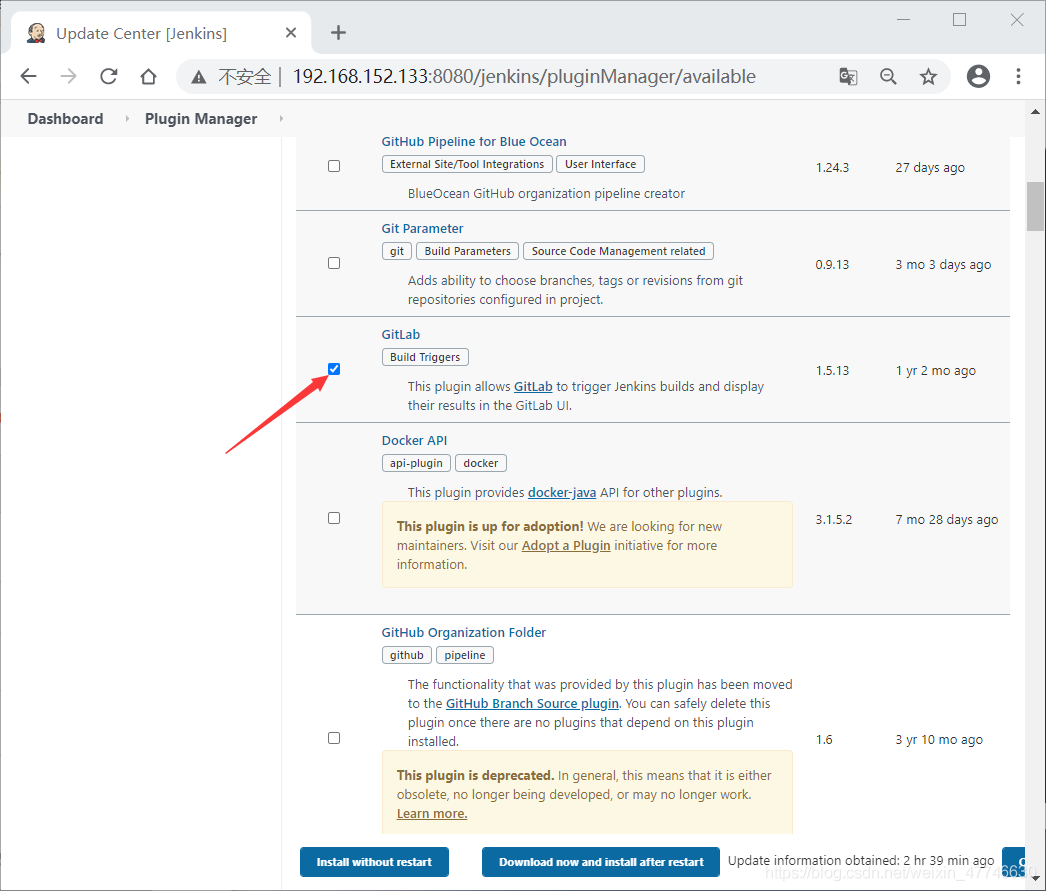1046x891 pixels.
Task: Click the git tag label
Action: [397, 251]
